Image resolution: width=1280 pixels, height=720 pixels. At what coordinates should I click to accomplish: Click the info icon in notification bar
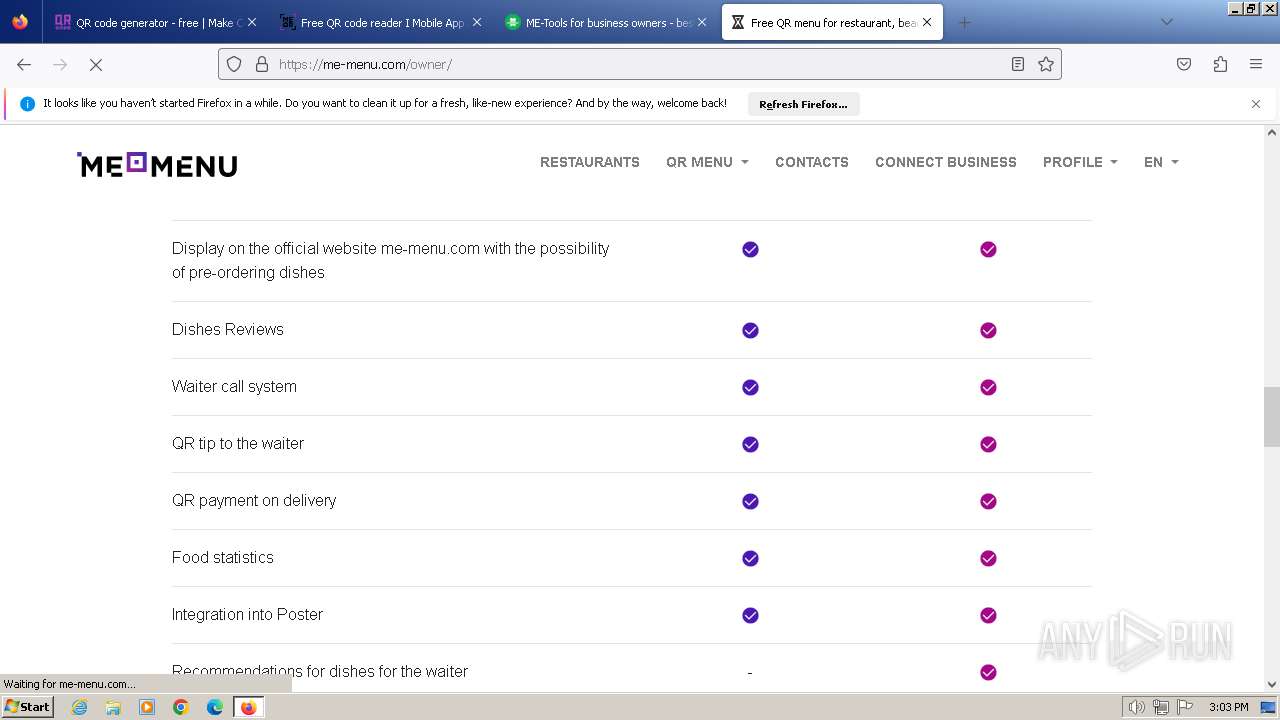[x=27, y=104]
